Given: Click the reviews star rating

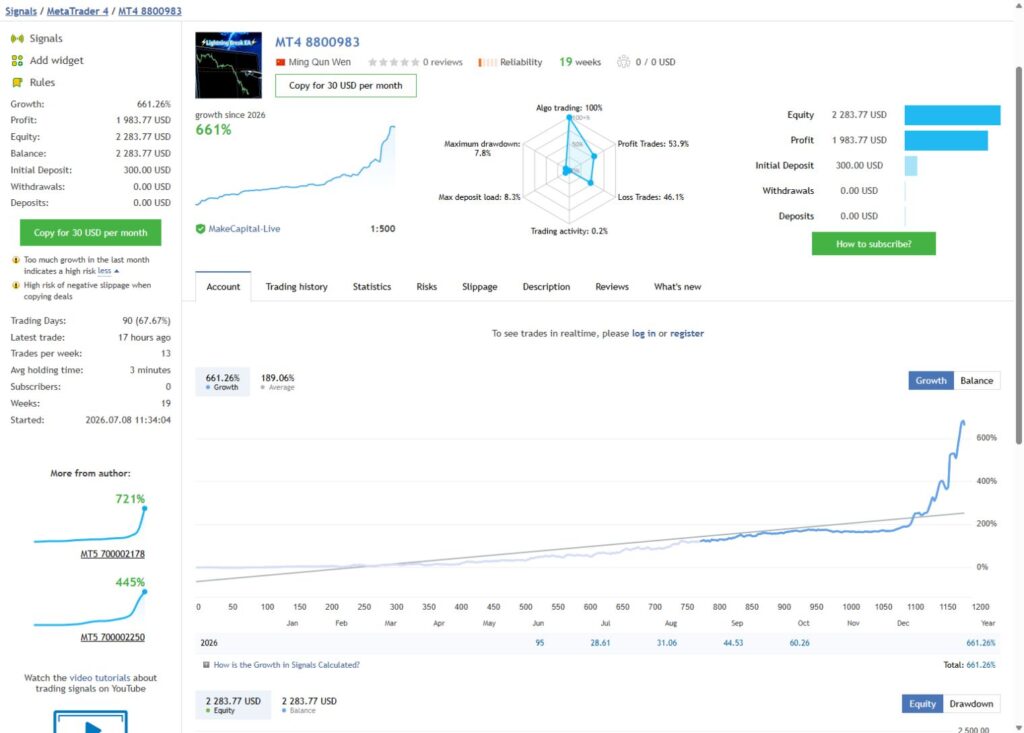Looking at the screenshot, I should click(x=393, y=62).
